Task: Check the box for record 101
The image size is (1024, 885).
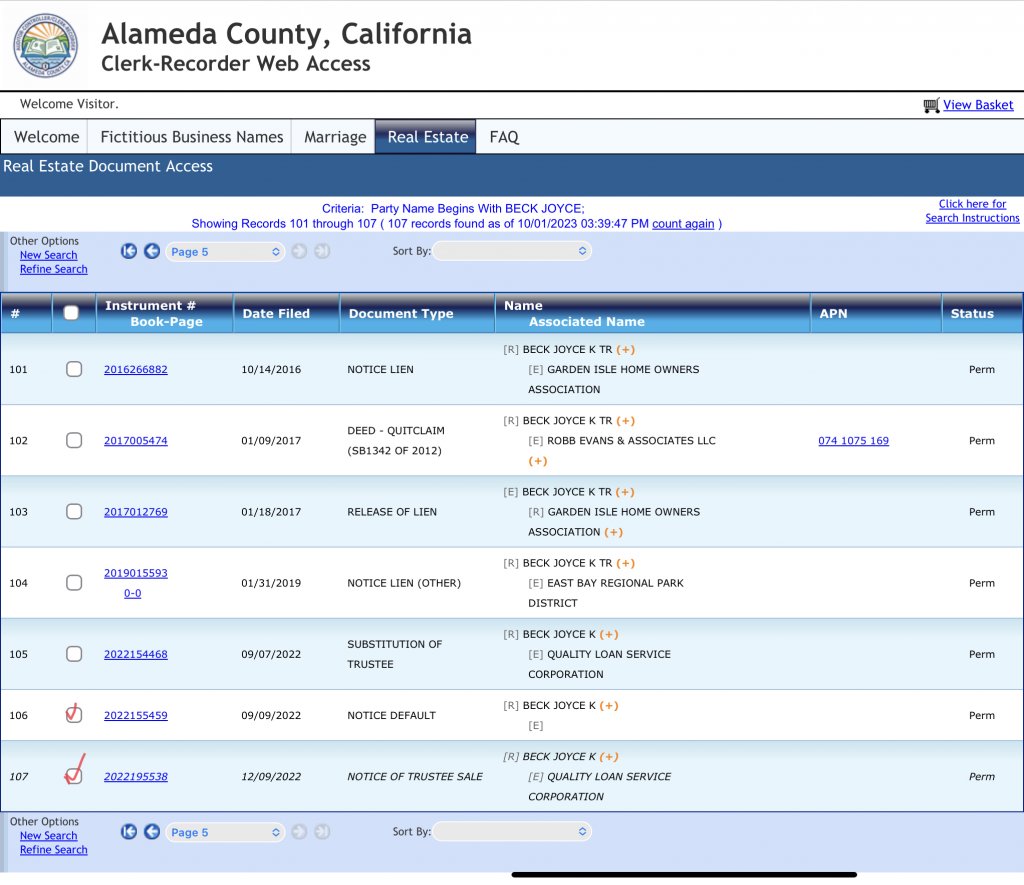Action: (74, 369)
